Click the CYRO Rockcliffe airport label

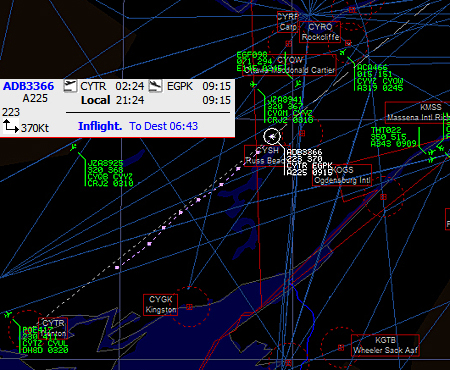320,32
